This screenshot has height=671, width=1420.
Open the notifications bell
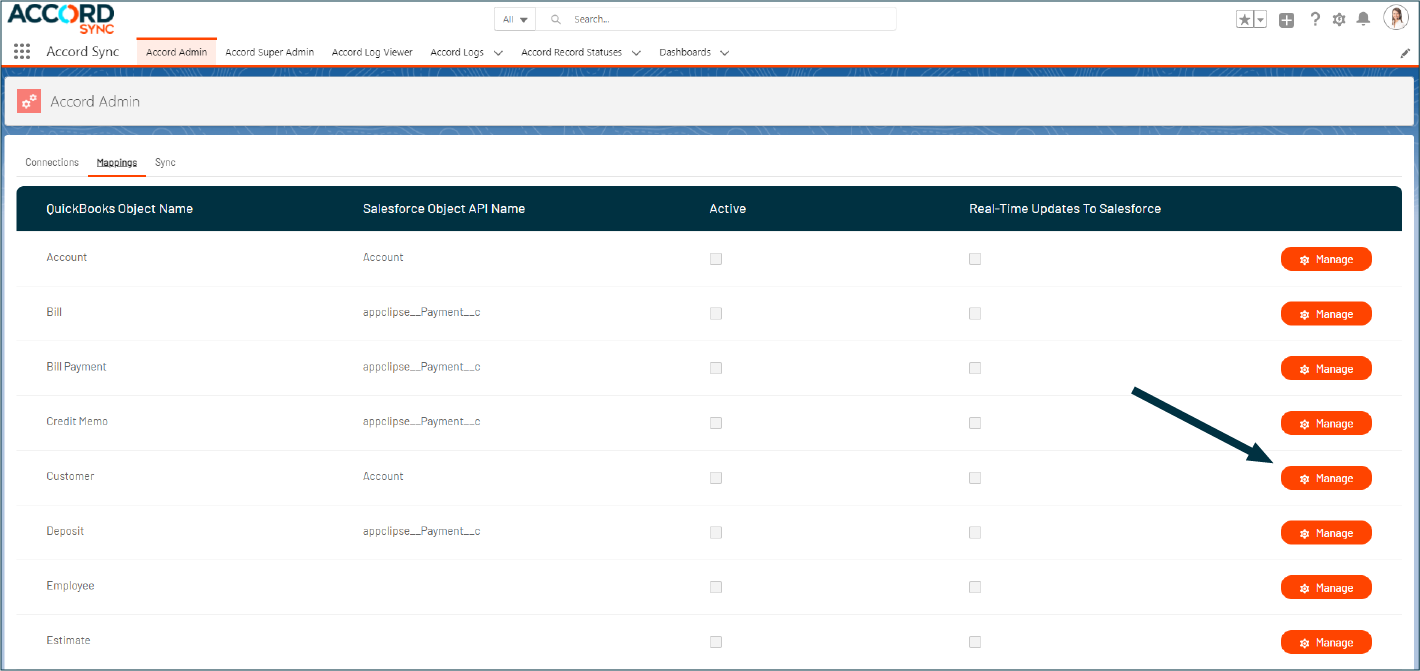click(1363, 19)
